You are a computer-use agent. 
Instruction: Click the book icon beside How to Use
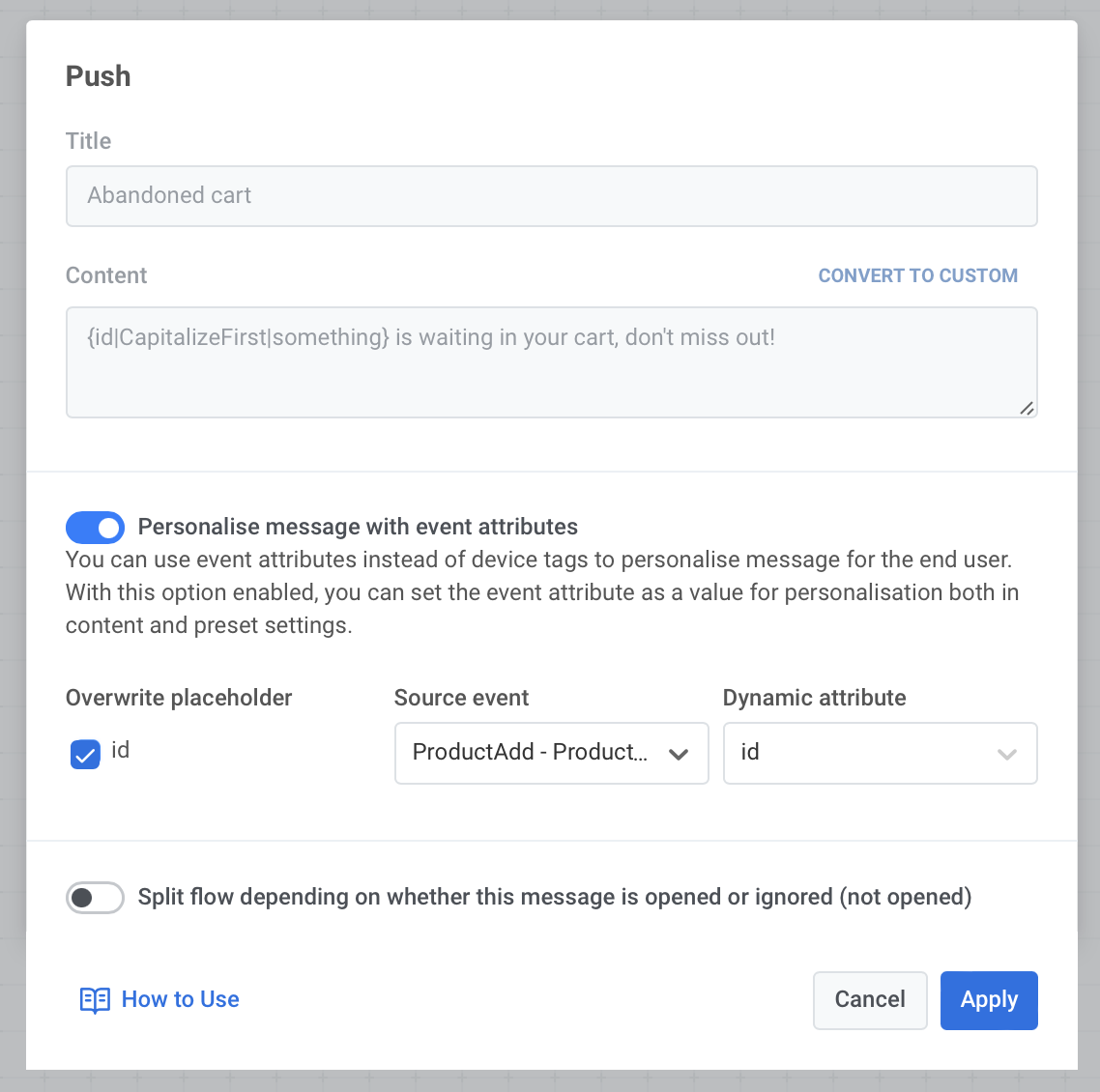94,1000
